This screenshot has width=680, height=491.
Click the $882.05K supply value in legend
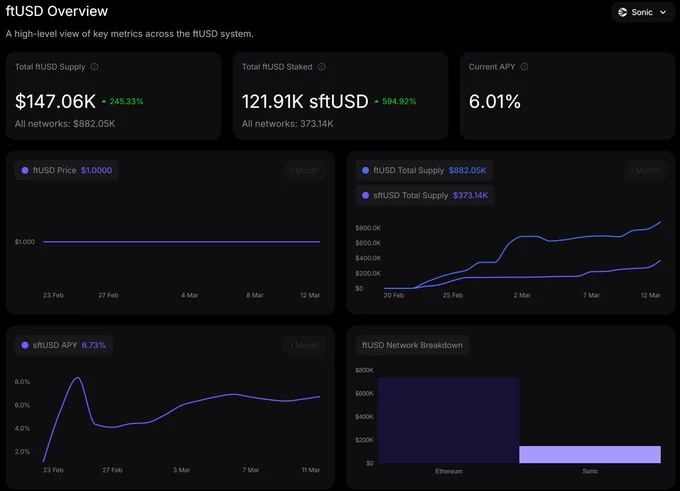[x=468, y=170]
